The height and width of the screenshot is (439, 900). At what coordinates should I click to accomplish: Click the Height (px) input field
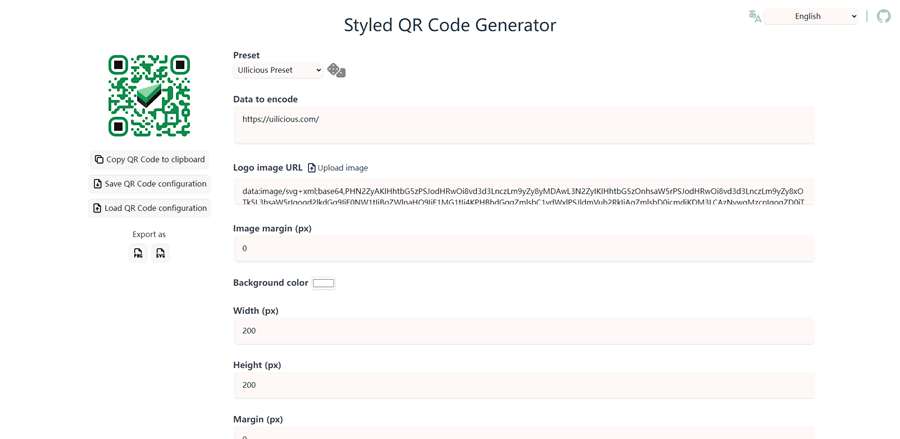click(523, 385)
